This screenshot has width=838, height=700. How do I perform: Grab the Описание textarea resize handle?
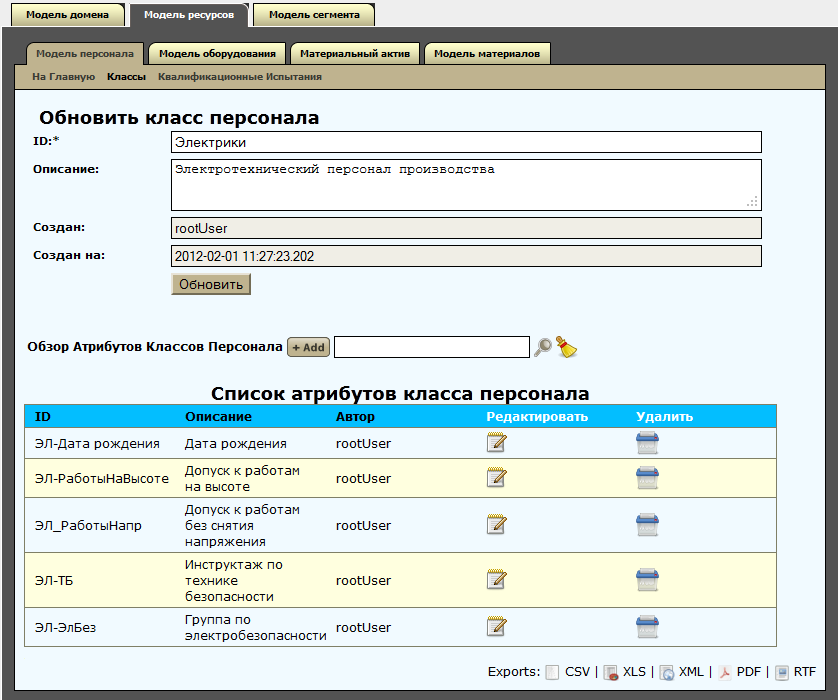pos(752,202)
